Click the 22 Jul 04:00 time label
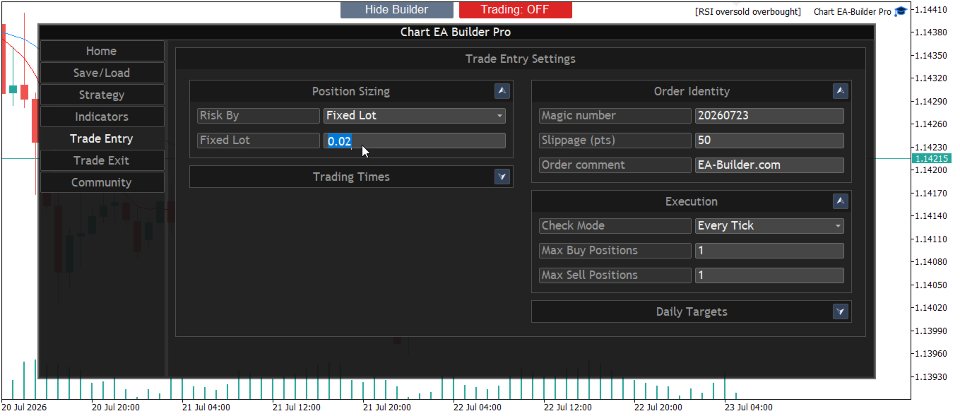Image resolution: width=960 pixels, height=416 pixels. 477,407
